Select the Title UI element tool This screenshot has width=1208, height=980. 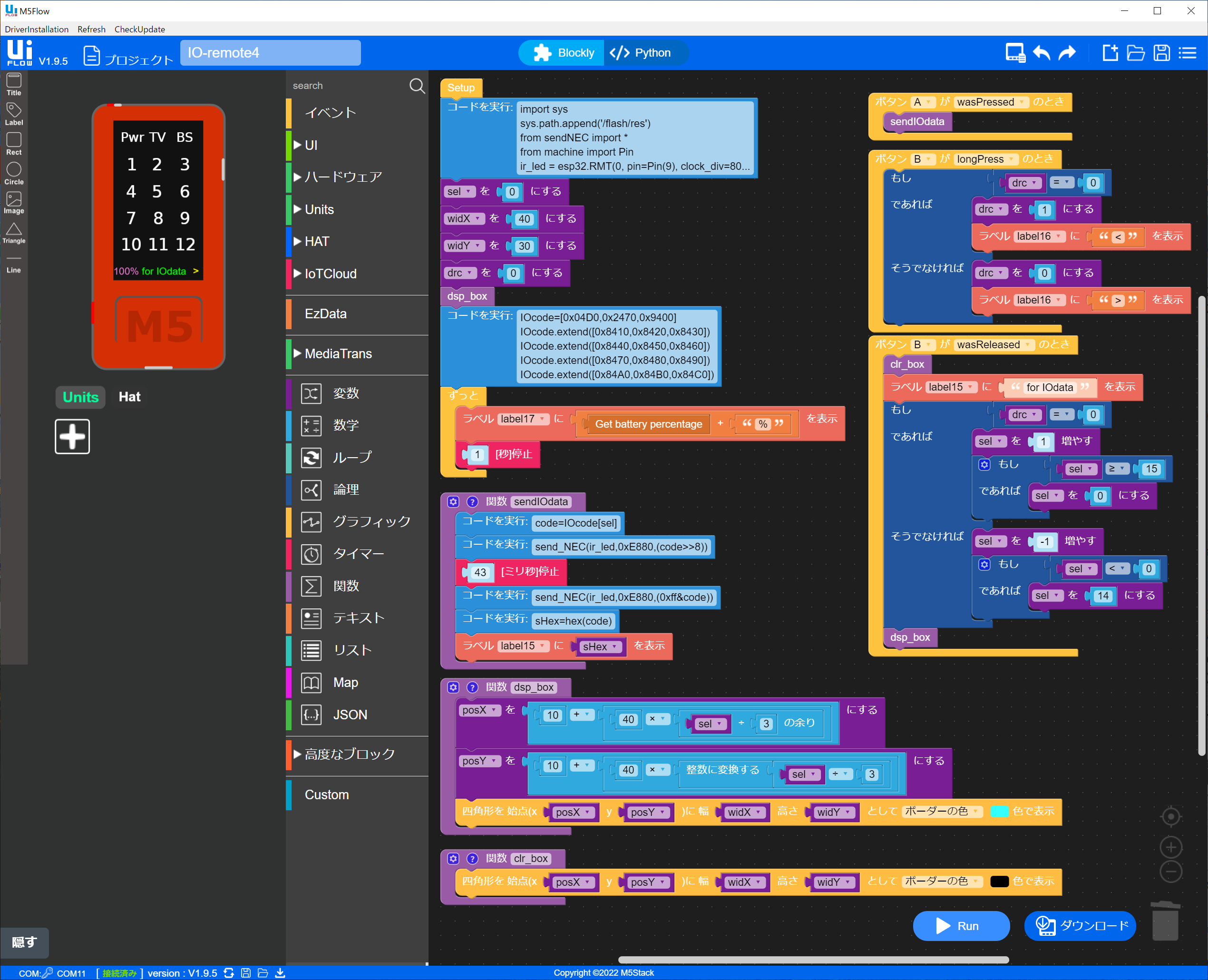(x=13, y=84)
